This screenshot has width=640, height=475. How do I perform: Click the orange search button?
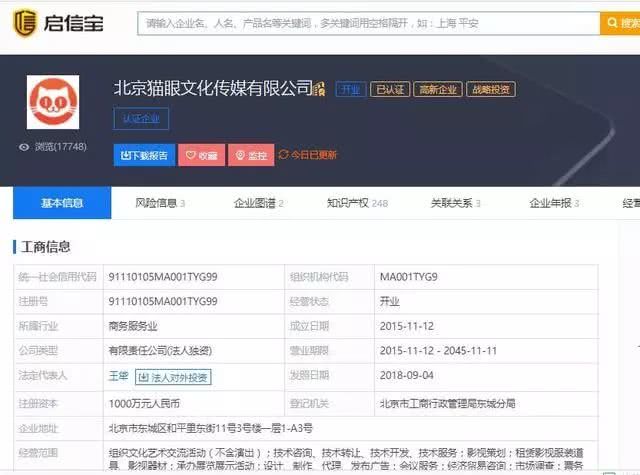(620, 23)
